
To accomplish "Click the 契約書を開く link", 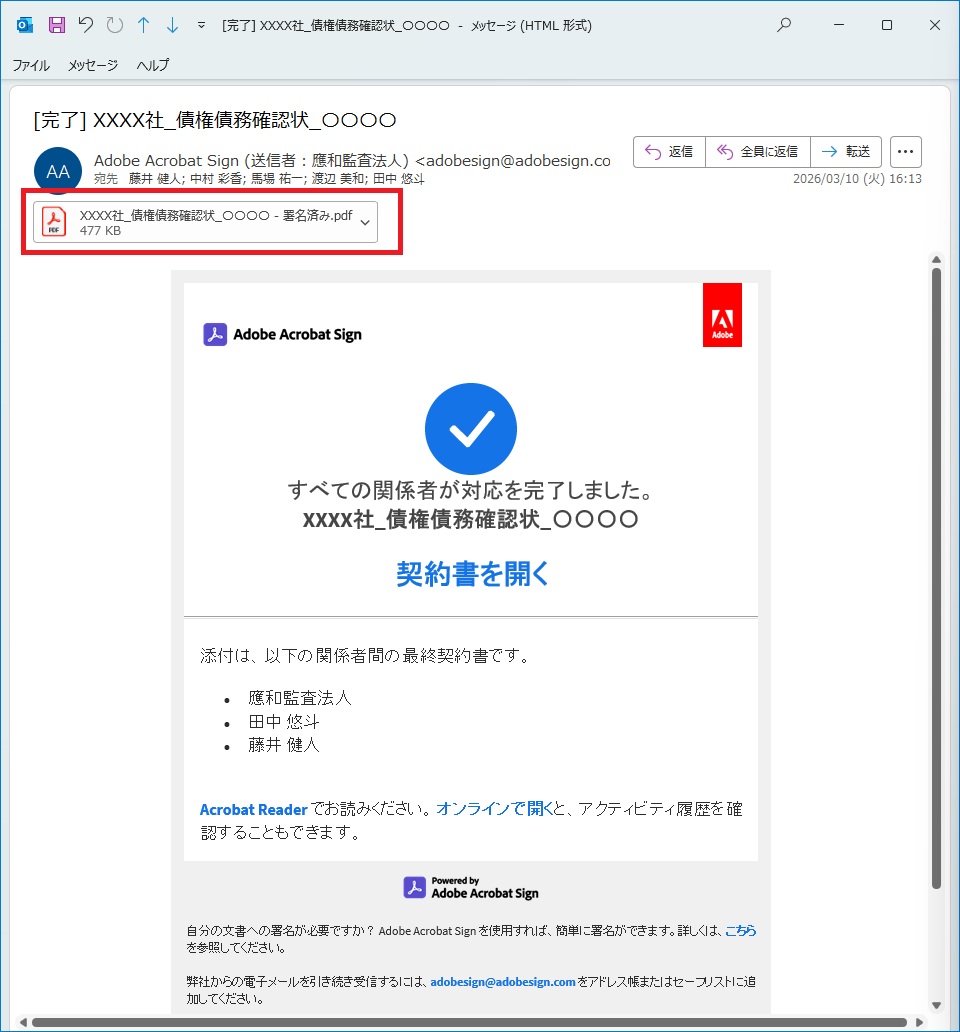I will pos(472,574).
